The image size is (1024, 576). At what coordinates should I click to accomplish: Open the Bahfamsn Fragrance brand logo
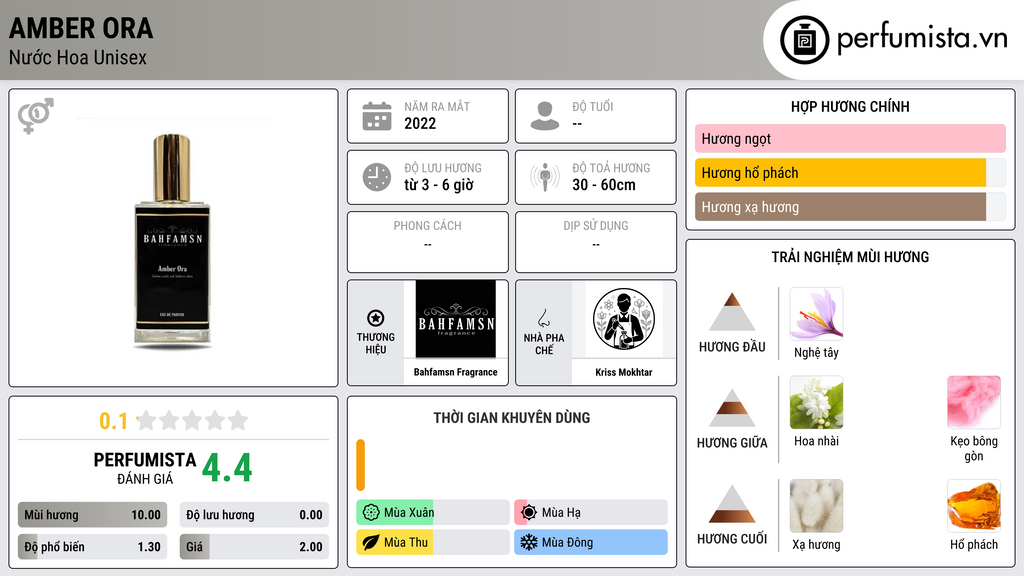click(x=456, y=319)
